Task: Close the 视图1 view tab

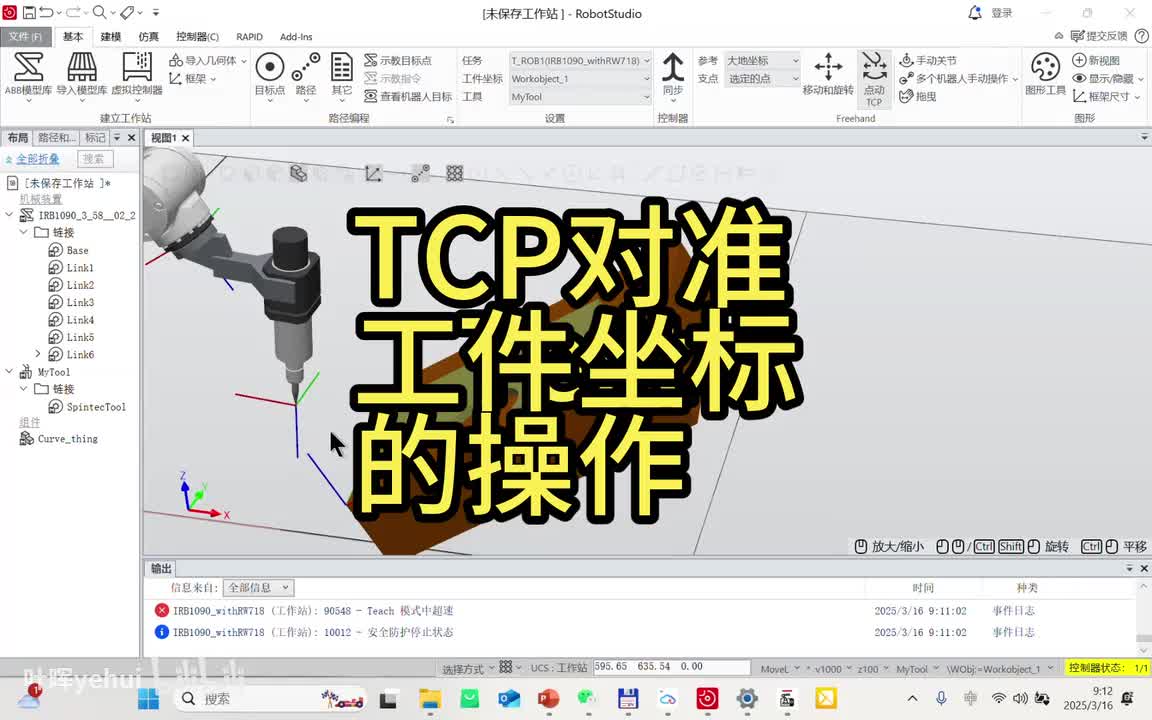Action: point(186,138)
